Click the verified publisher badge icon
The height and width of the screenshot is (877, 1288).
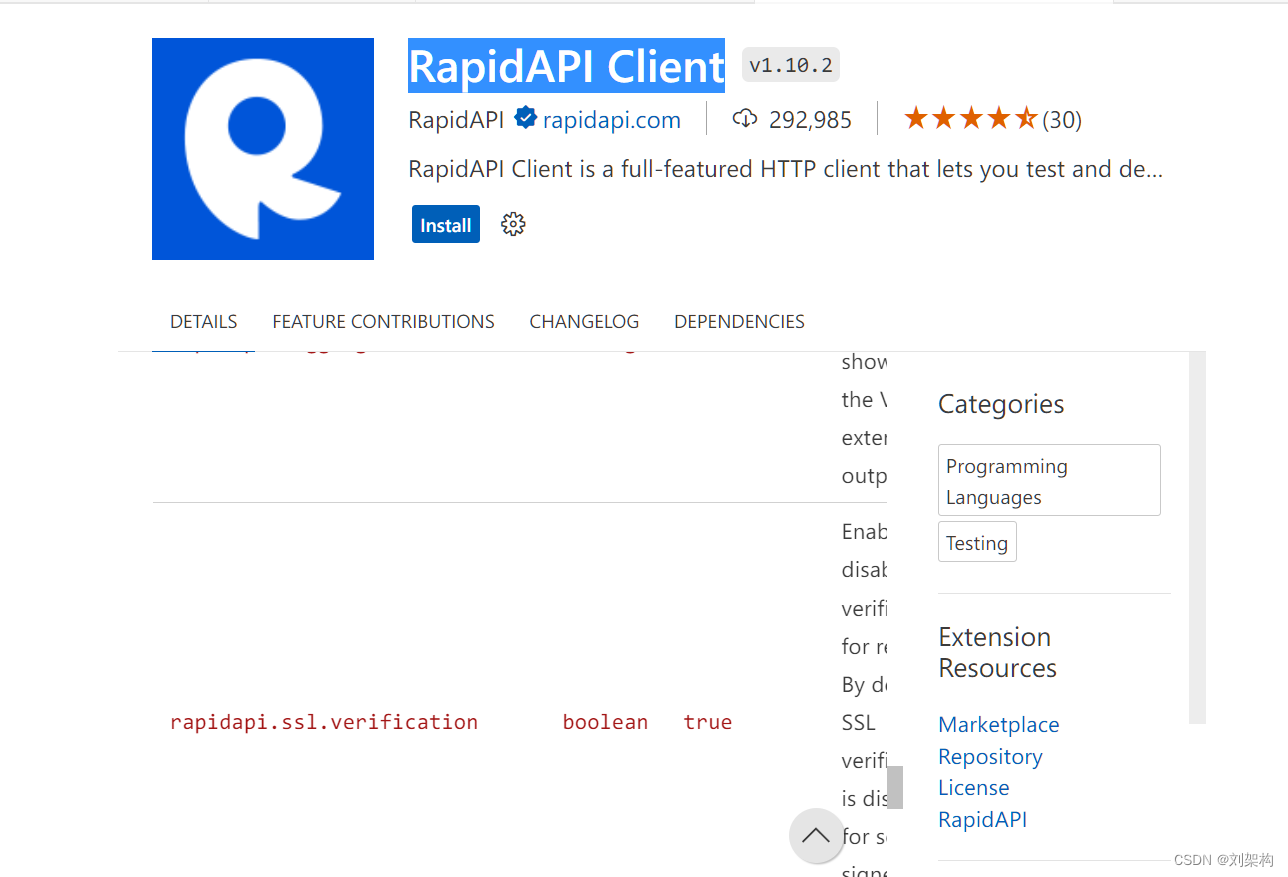(525, 119)
